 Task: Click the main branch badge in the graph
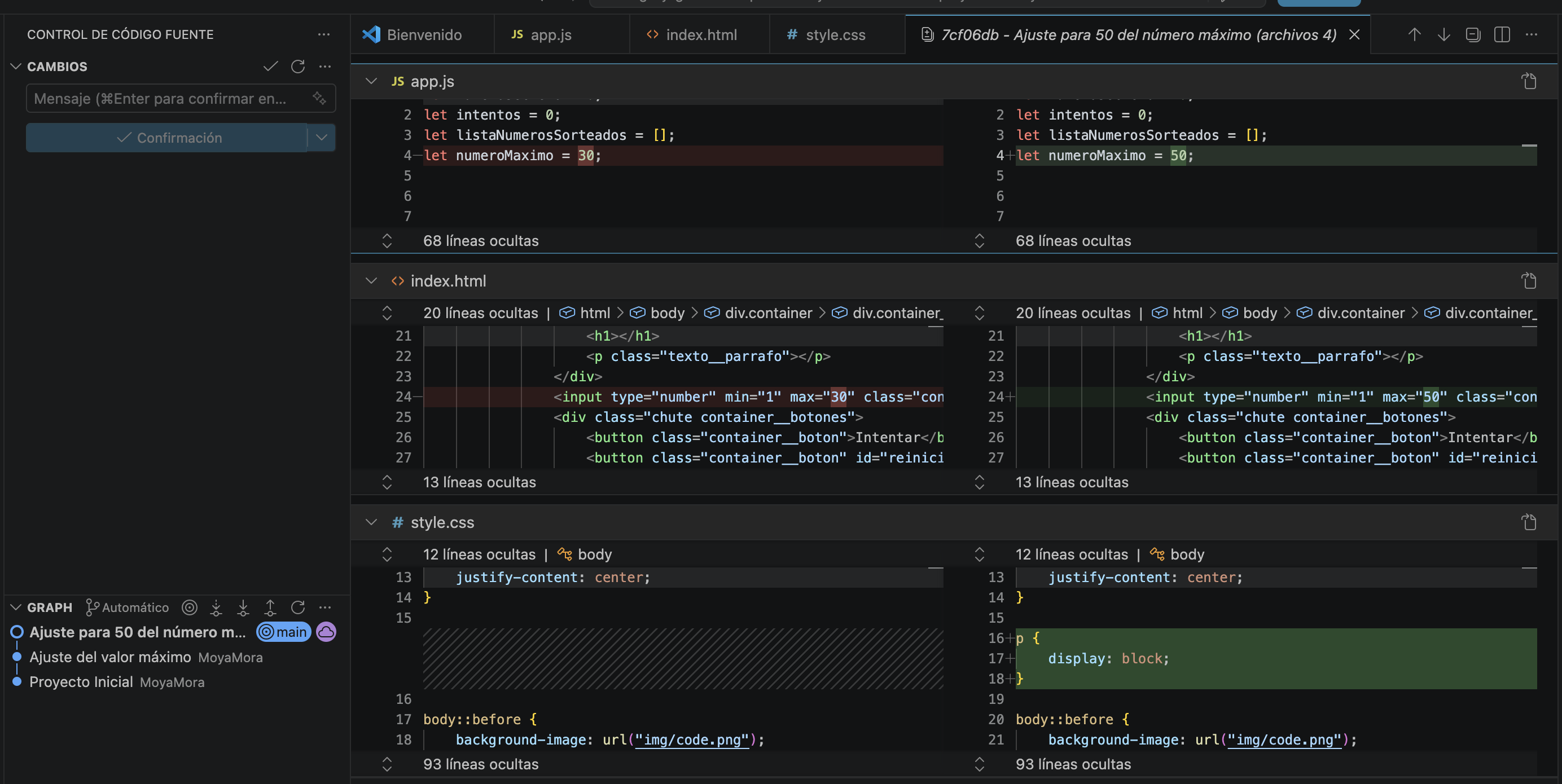[x=284, y=632]
